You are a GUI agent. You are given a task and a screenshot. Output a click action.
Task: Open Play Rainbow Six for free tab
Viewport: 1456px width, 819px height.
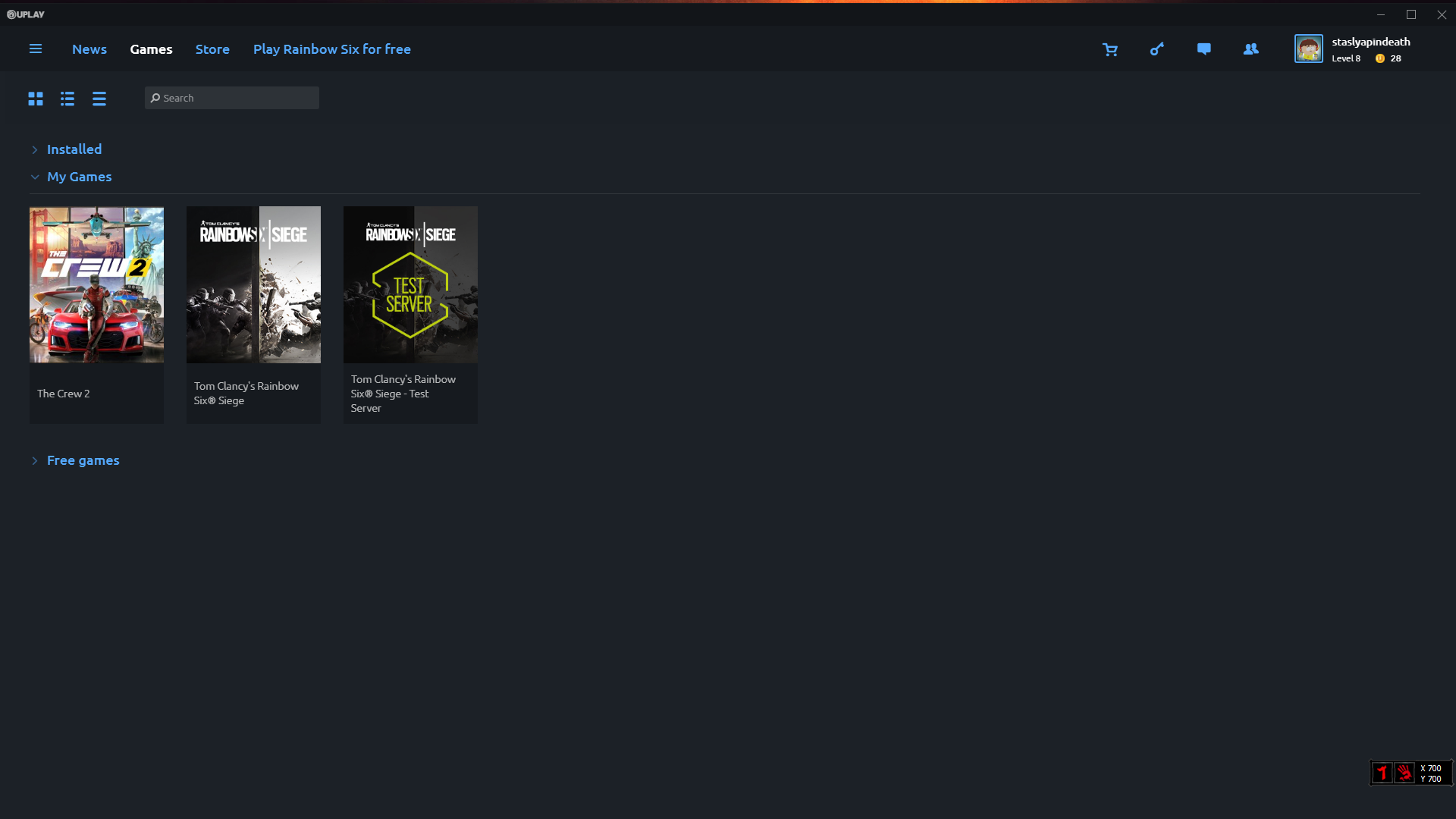(x=332, y=49)
